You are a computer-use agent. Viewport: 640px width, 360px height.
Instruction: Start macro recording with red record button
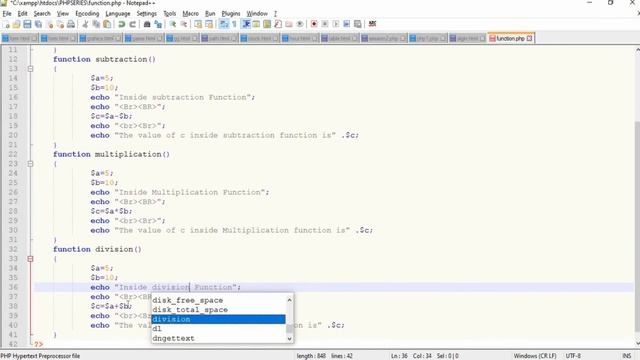click(x=314, y=24)
